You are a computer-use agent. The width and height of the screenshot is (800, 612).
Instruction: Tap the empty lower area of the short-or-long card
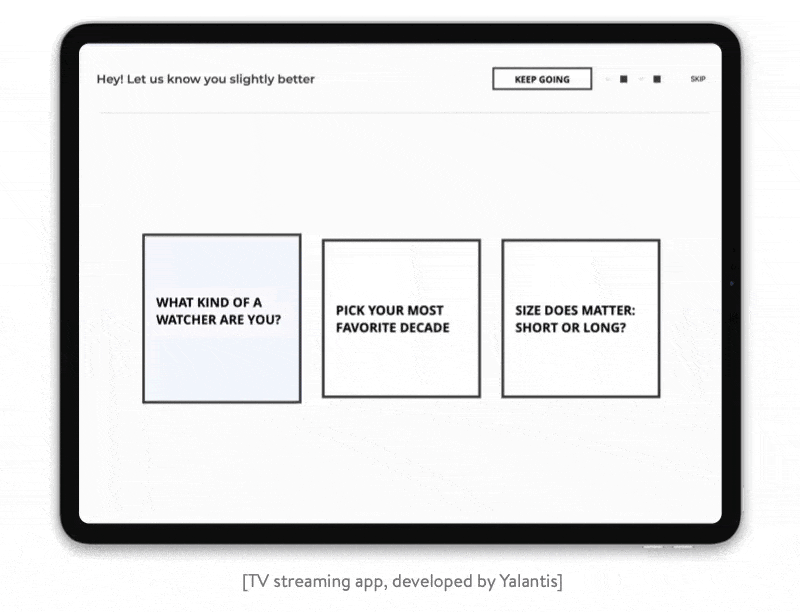click(x=580, y=370)
